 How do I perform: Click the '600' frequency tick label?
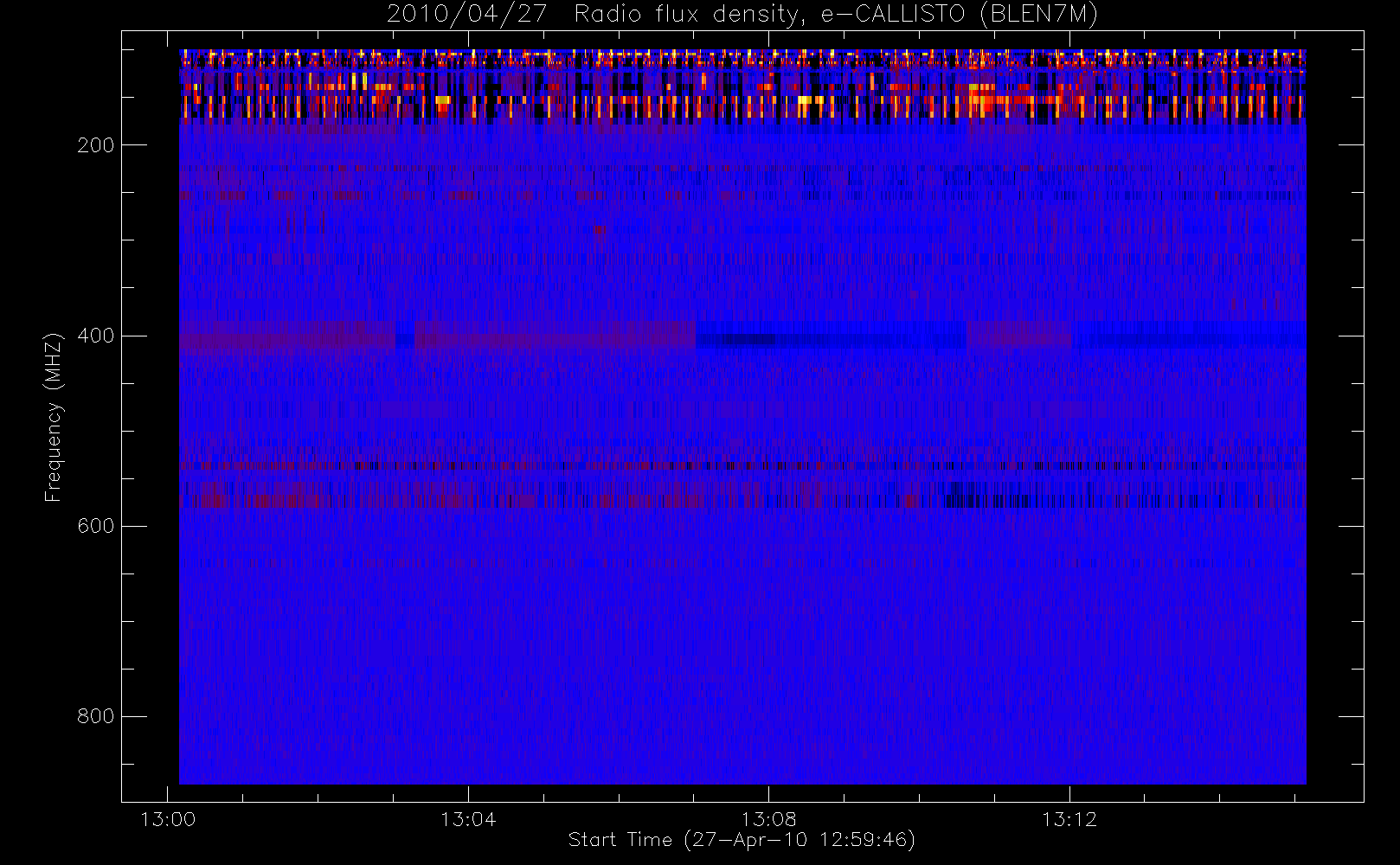pos(96,526)
